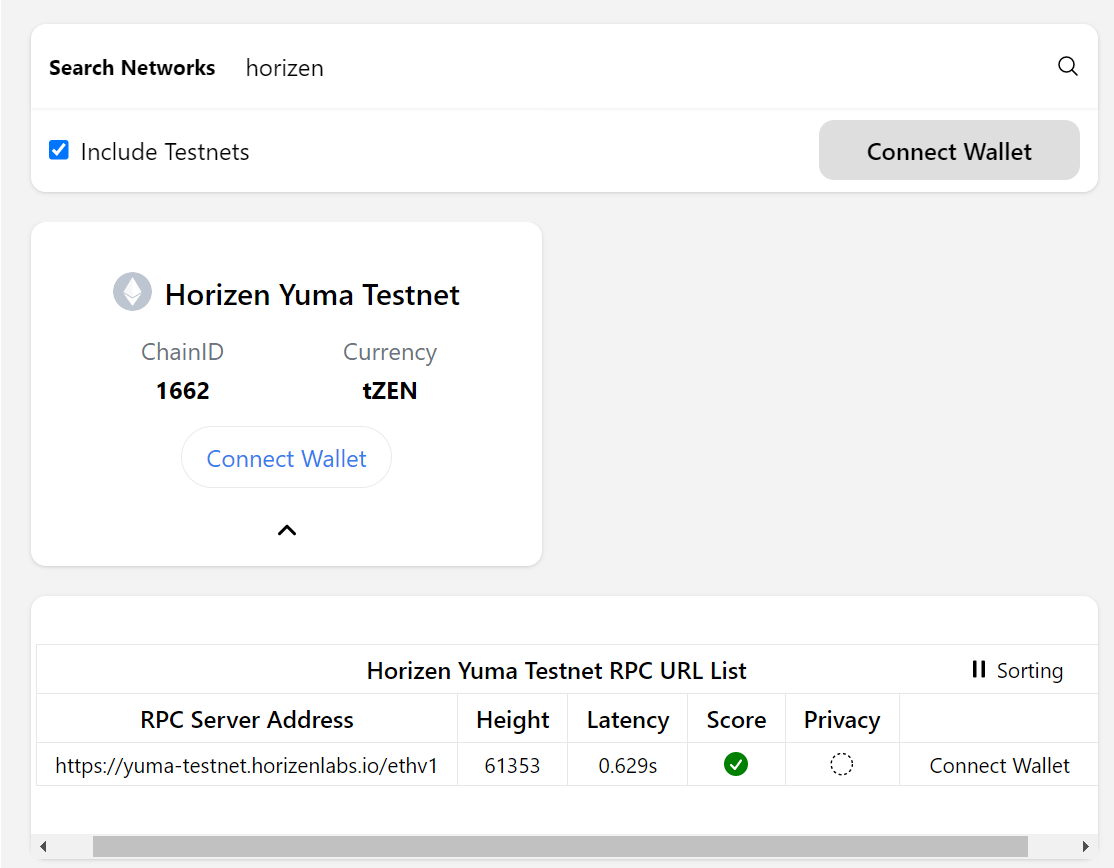Screen dimensions: 1114x868
Task: Inspect the dotted privacy indicator icon
Action: click(841, 764)
